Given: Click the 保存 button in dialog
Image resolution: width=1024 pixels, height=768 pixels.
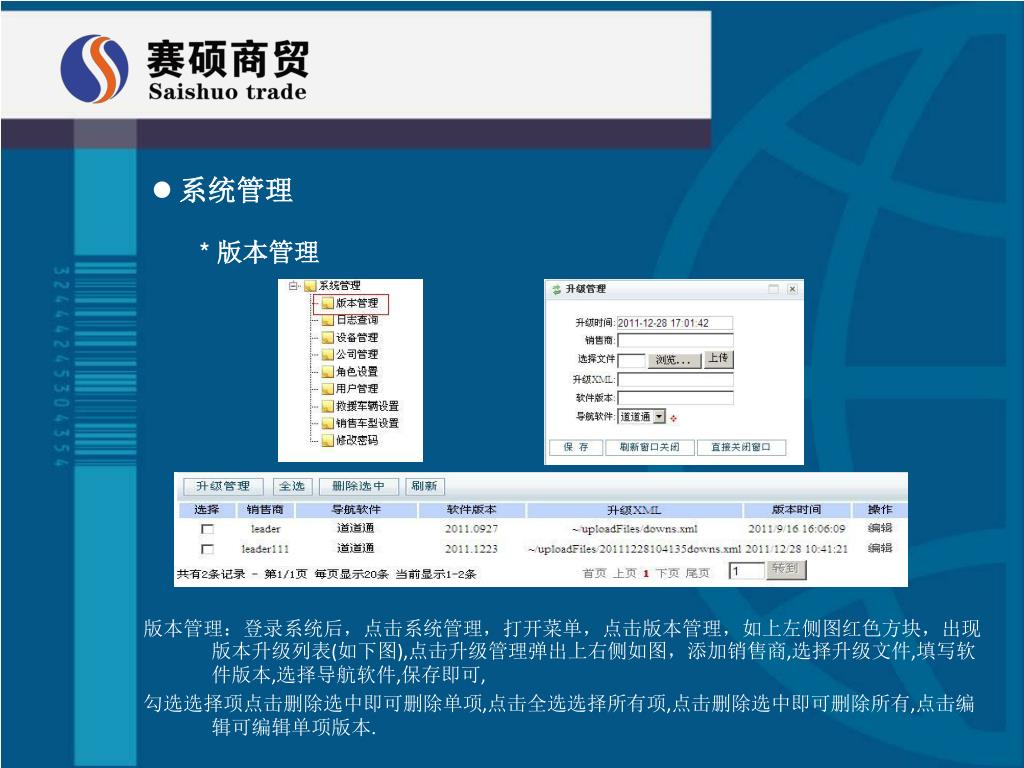Looking at the screenshot, I should (575, 447).
